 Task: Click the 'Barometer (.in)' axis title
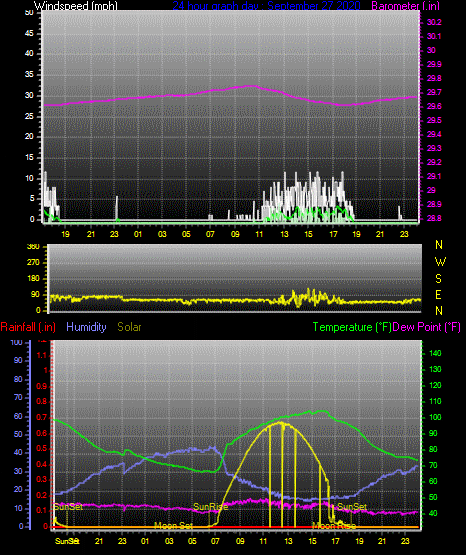coord(405,5)
